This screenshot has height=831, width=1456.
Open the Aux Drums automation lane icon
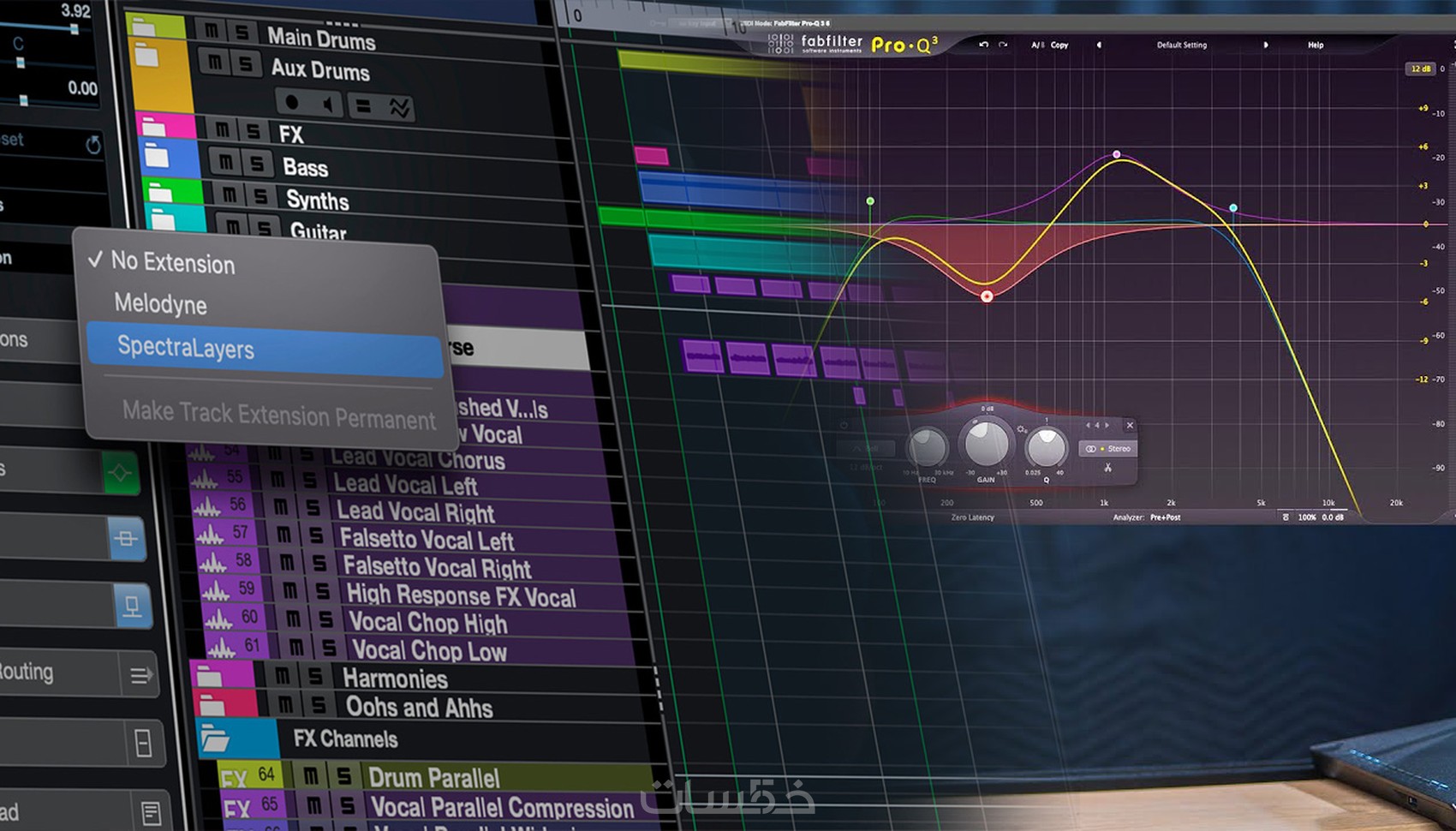(399, 107)
